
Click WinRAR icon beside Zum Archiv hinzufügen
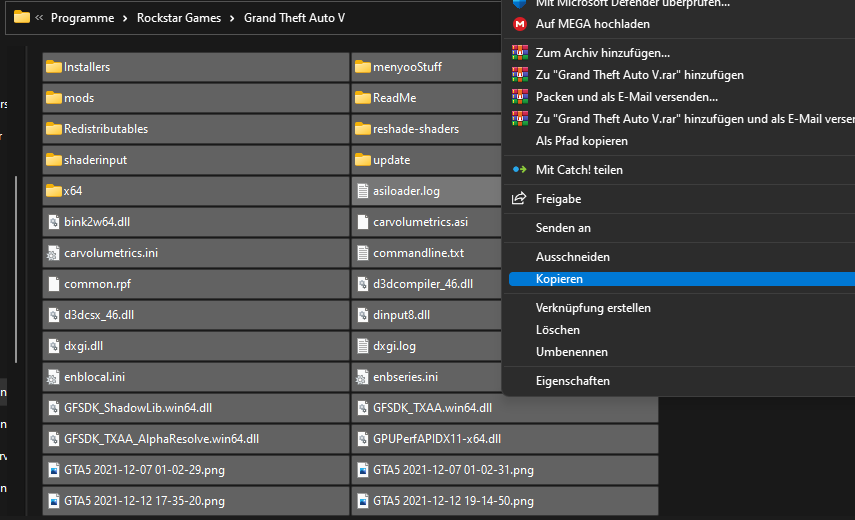point(520,53)
